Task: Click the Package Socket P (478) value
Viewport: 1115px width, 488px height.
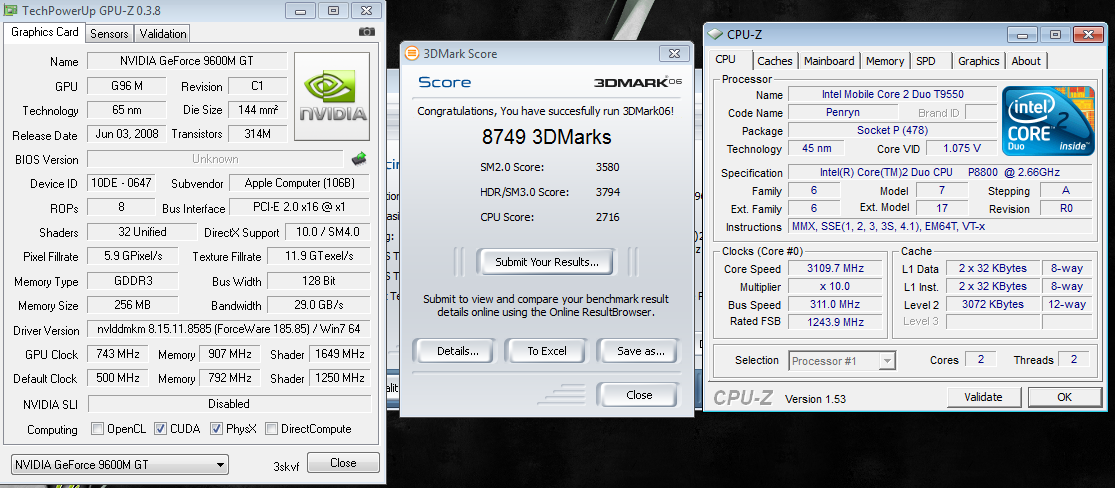Action: point(893,131)
